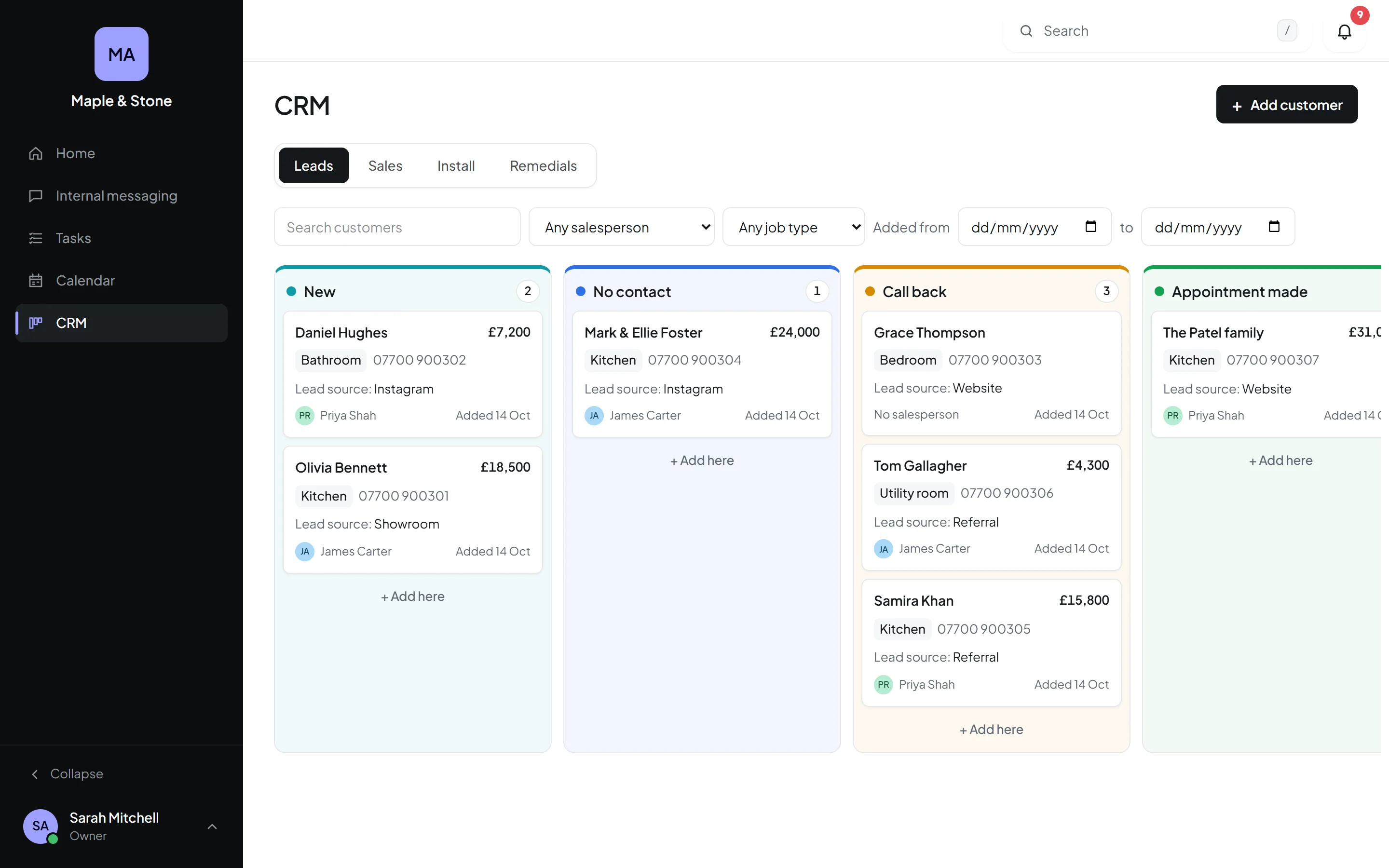Switch to the Sales tab
Image resolution: width=1389 pixels, height=868 pixels.
click(385, 165)
